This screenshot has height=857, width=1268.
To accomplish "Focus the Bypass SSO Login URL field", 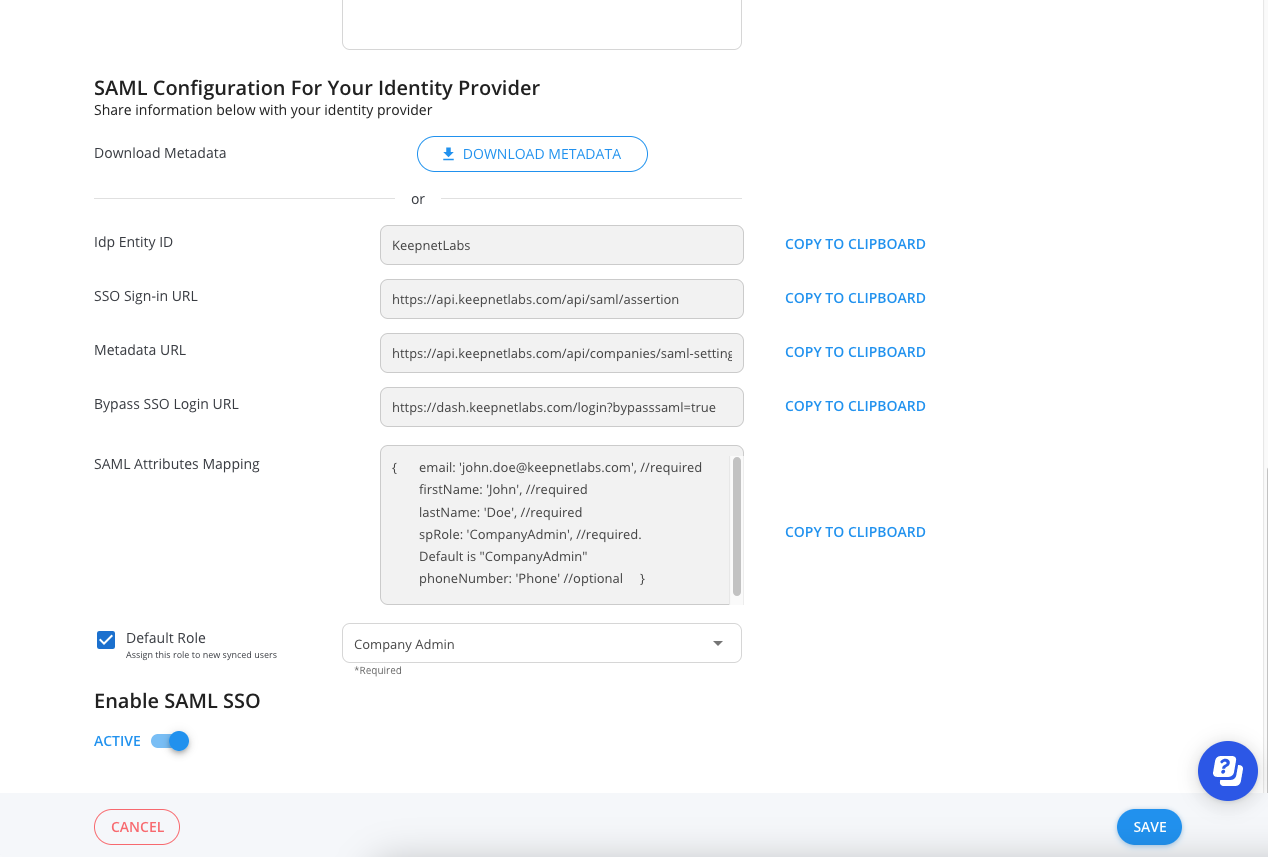I will (561, 407).
